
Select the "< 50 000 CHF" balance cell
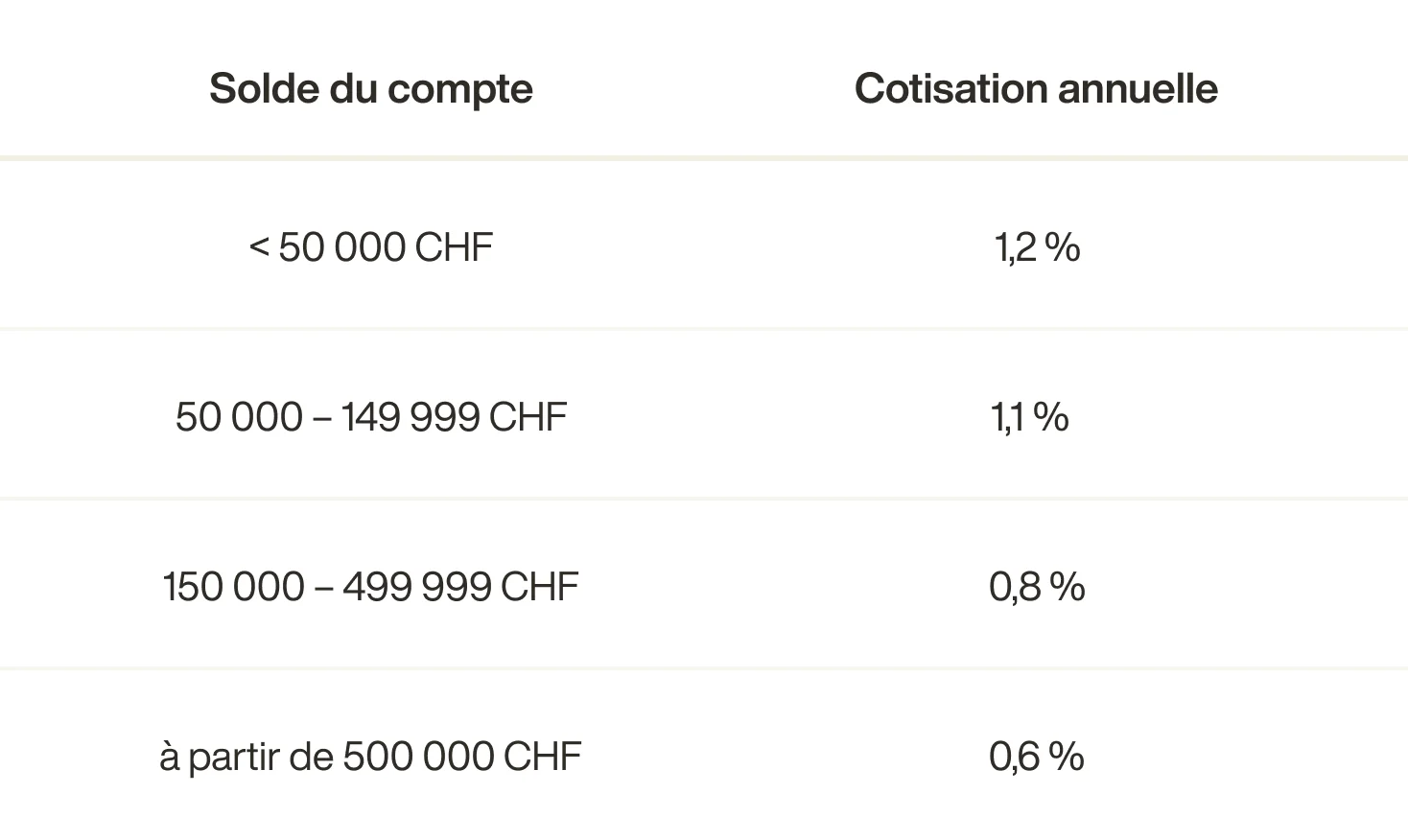point(370,247)
